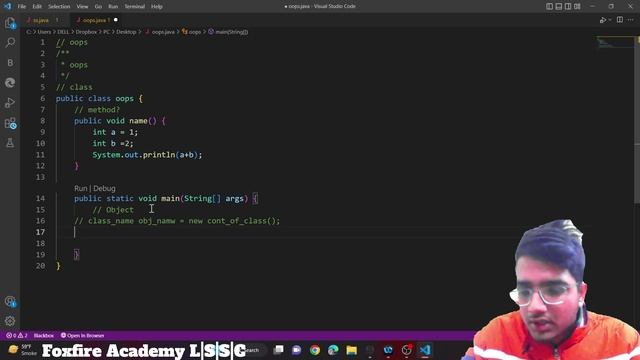
Task: Click the code minimap preview
Action: [x=615, y=42]
